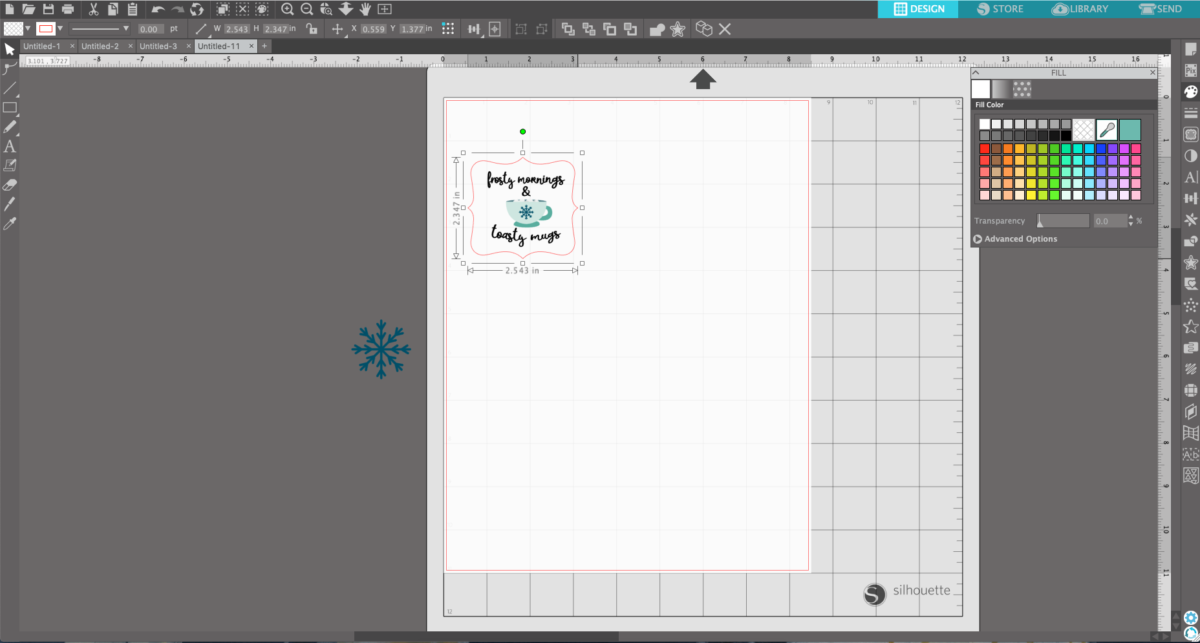Click the Cut scissors icon
The width and height of the screenshot is (1200, 643).
pos(93,9)
